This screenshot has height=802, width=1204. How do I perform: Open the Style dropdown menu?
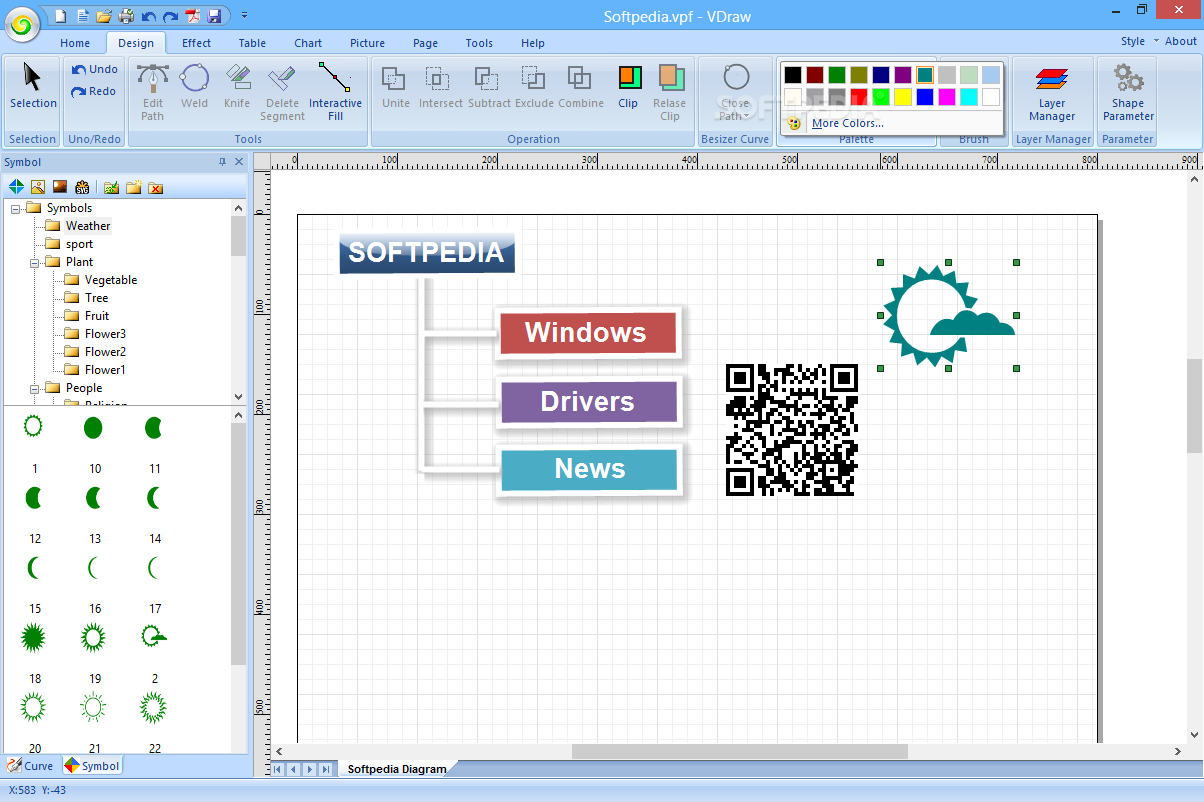coord(1139,41)
